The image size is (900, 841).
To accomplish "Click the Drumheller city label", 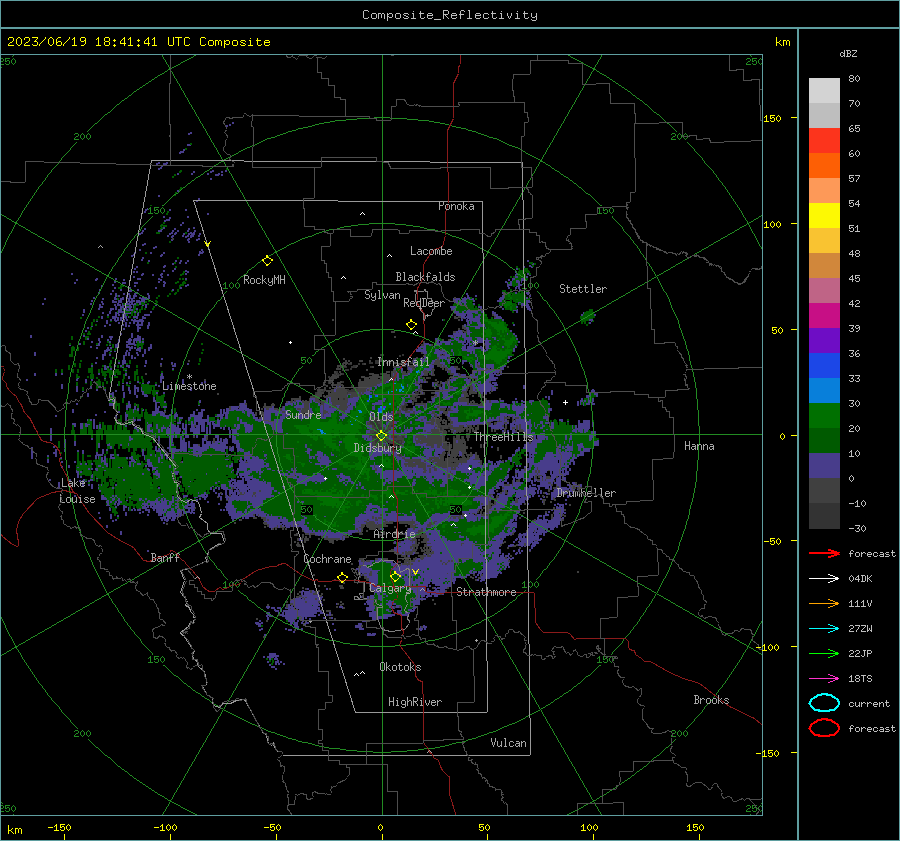I will (586, 493).
